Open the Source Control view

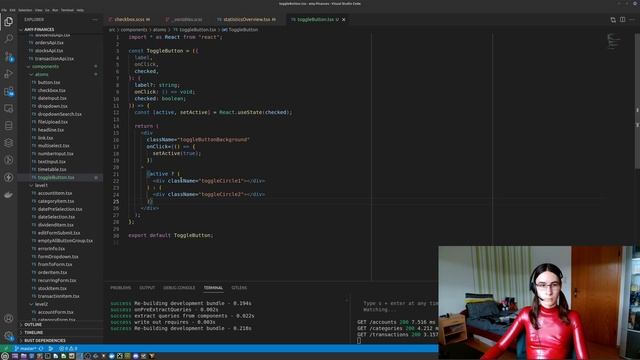click(9, 56)
